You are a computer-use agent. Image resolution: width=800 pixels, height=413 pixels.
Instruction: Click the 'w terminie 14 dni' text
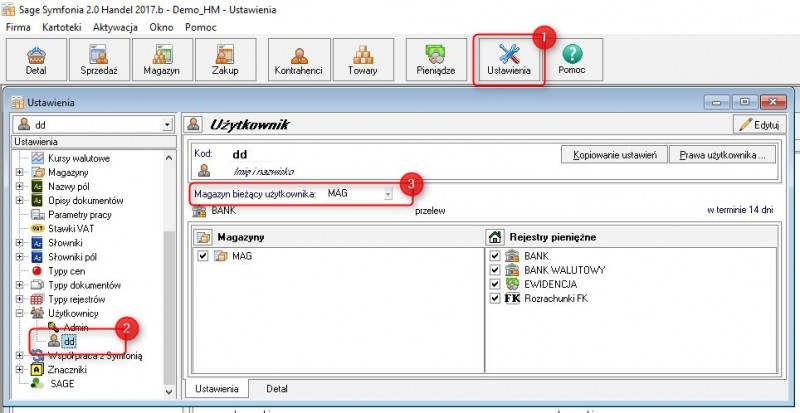click(740, 210)
